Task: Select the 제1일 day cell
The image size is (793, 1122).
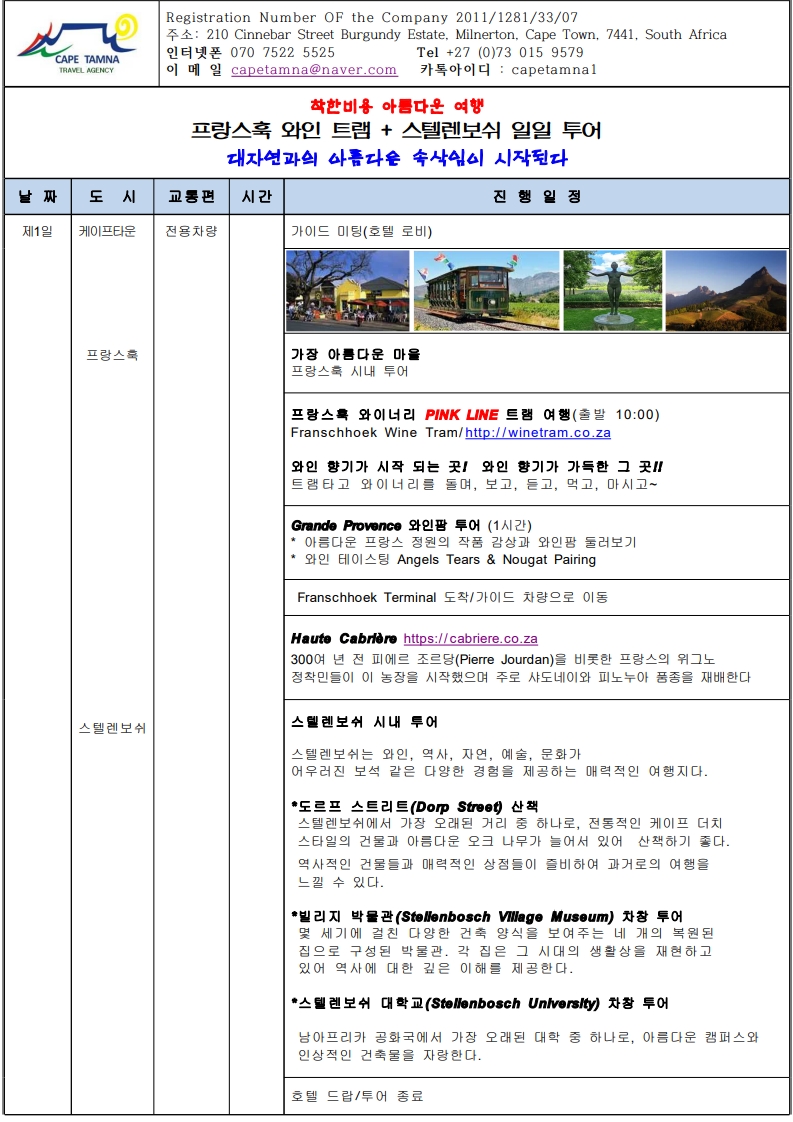Action: (x=37, y=232)
